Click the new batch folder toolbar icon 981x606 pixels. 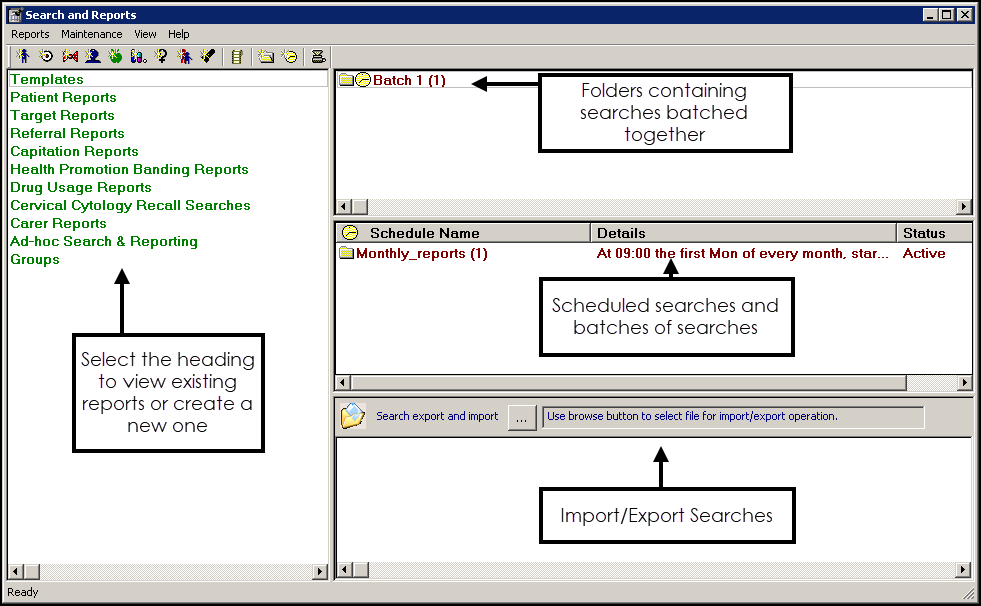tap(265, 57)
